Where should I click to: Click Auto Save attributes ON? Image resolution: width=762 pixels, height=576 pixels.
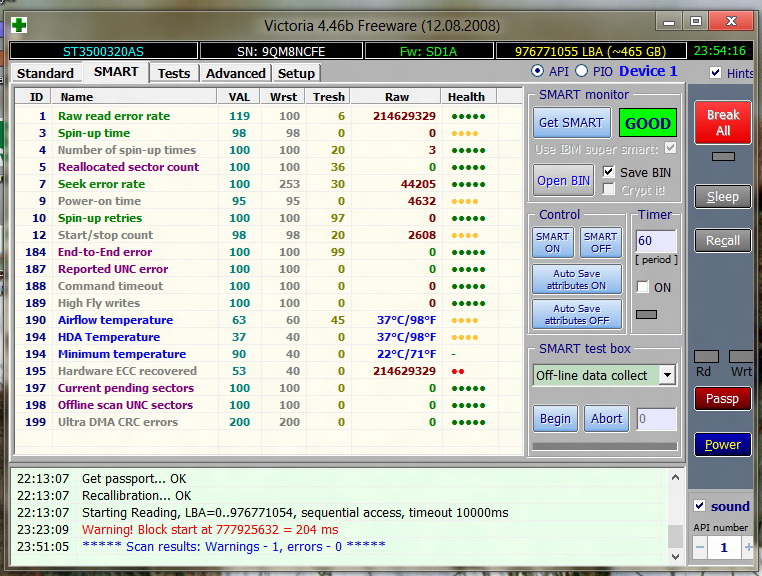click(x=576, y=279)
